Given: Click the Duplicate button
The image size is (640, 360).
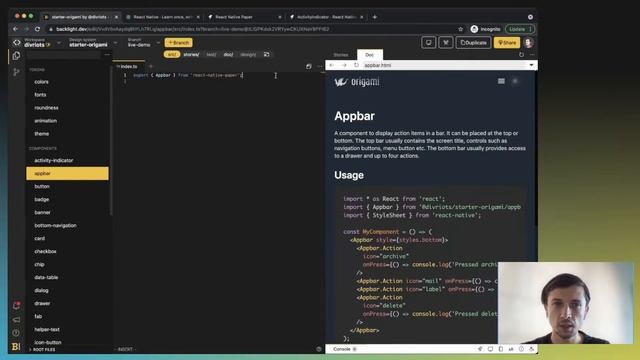Looking at the screenshot, I should pyautogui.click(x=473, y=42).
